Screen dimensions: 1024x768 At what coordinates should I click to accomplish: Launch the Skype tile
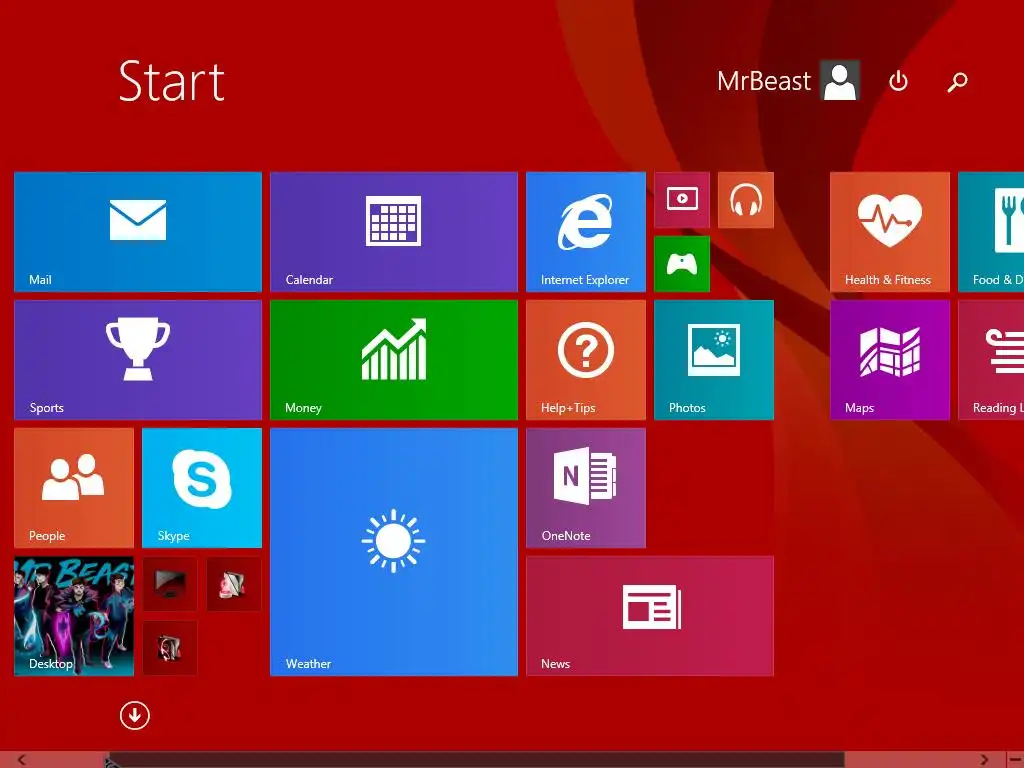202,488
